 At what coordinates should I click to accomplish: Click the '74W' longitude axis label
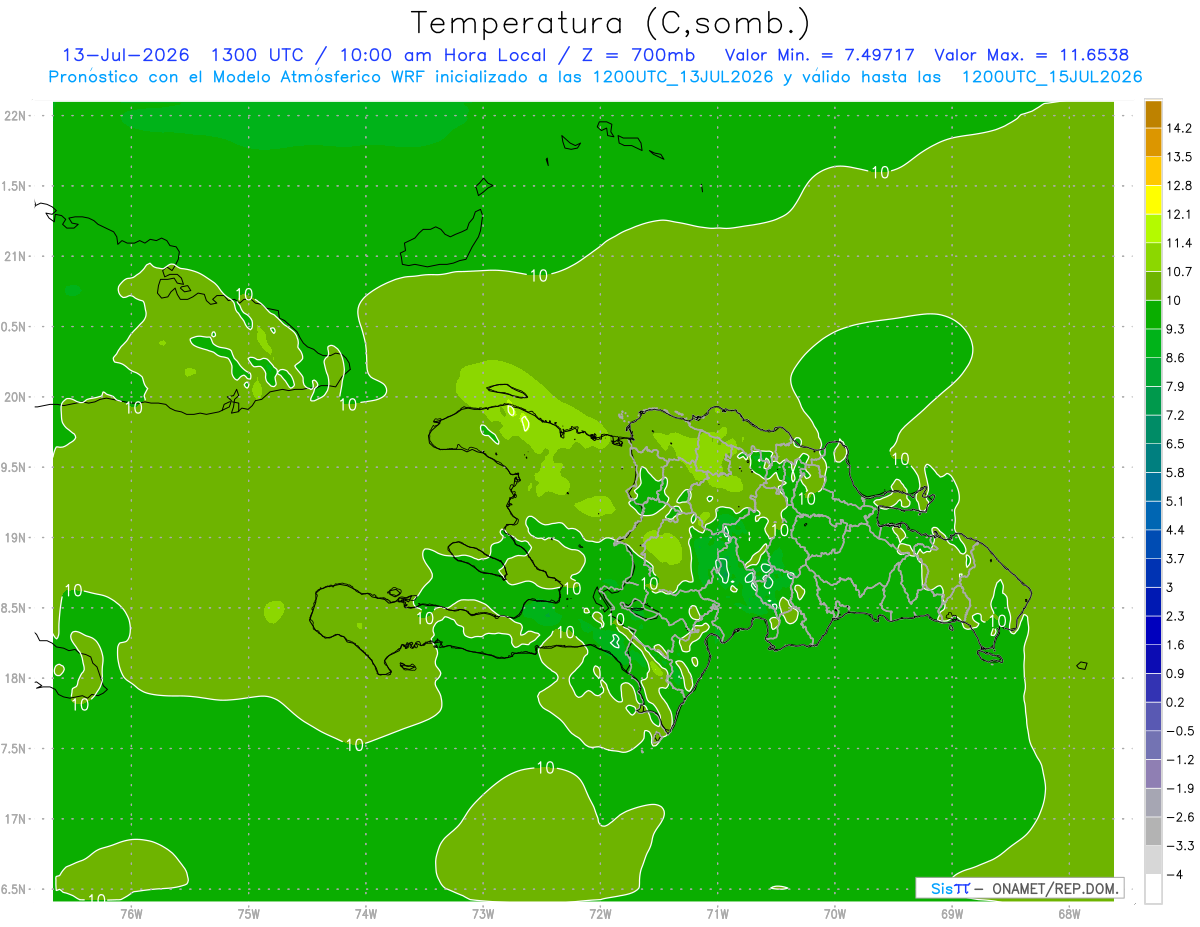[365, 913]
